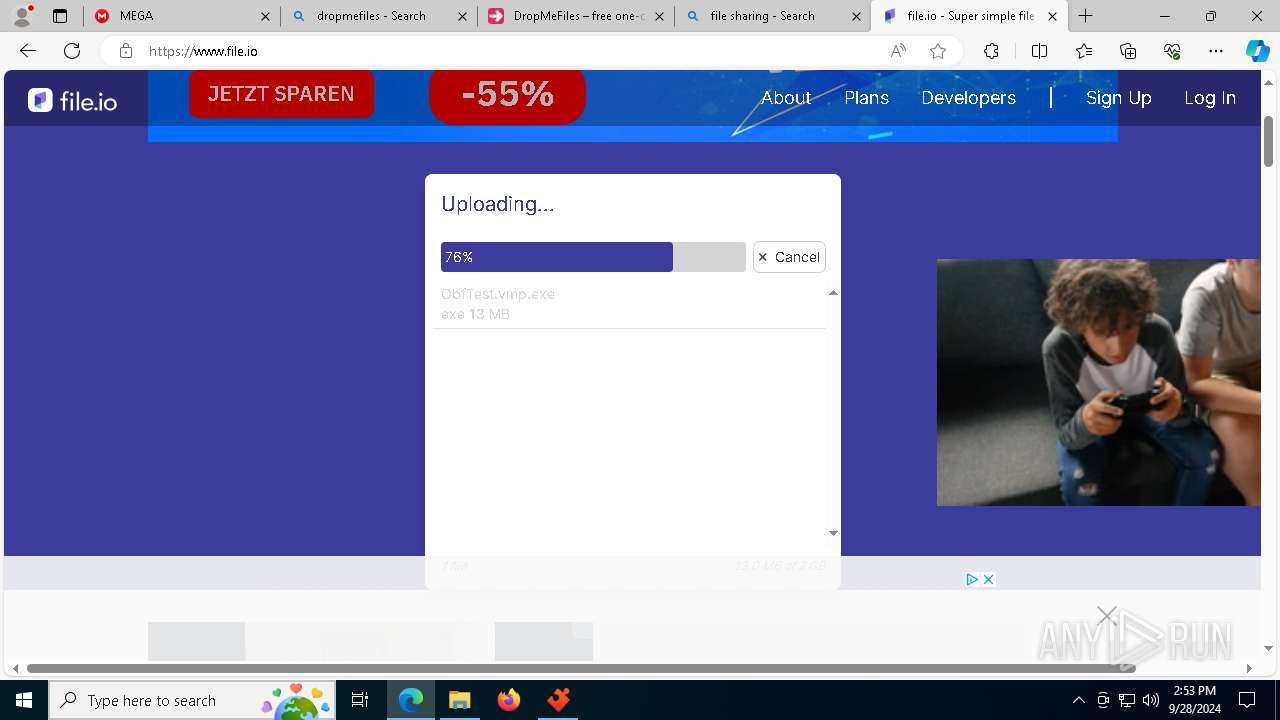Close the file.io tab
The height and width of the screenshot is (720, 1280).
[x=1052, y=16]
